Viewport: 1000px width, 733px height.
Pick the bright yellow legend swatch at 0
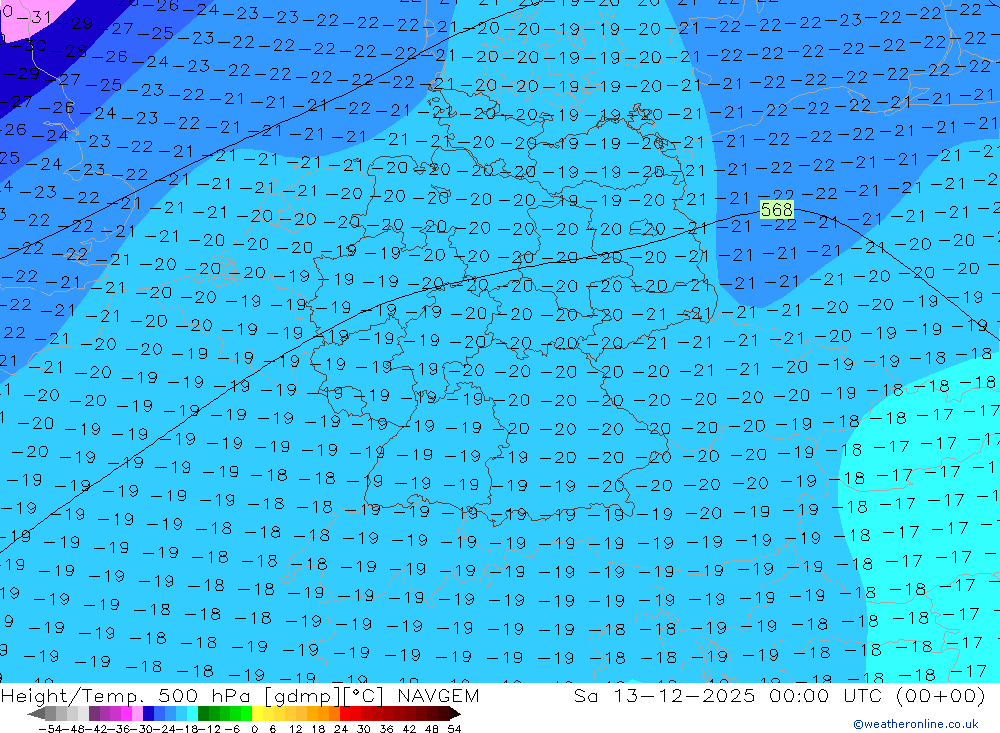pyautogui.click(x=258, y=714)
